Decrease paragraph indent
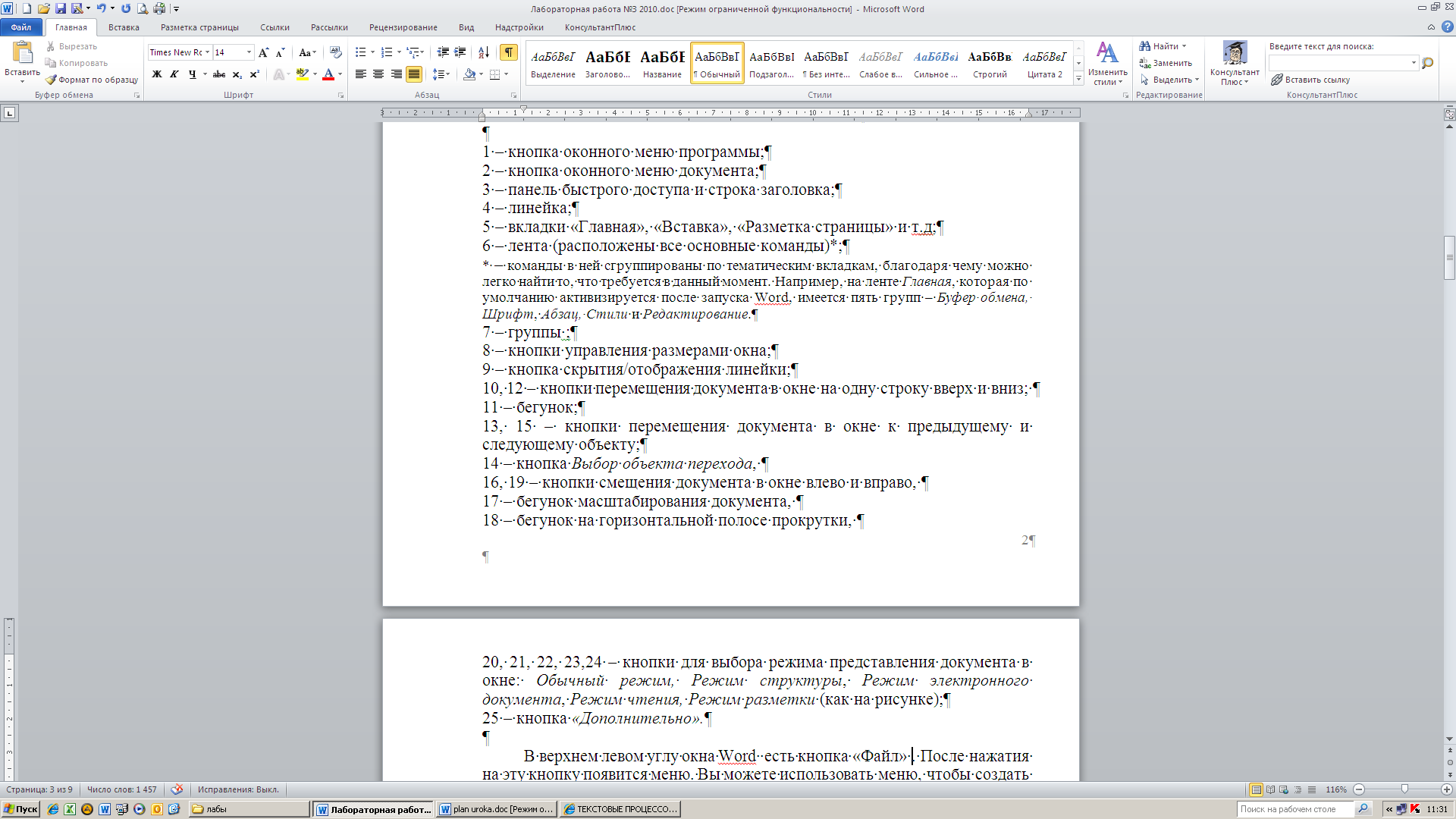Viewport: 1456px width, 819px height. point(443,52)
